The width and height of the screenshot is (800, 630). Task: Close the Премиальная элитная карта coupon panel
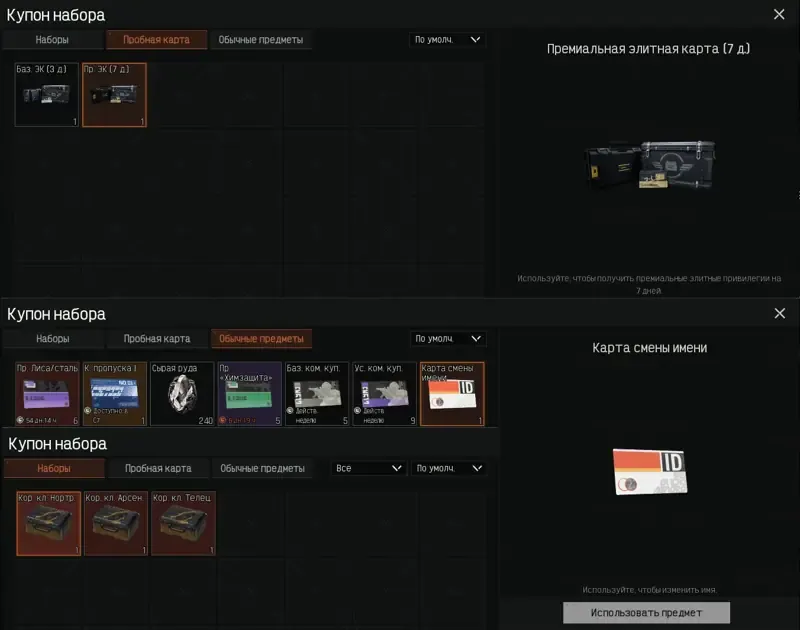point(779,14)
